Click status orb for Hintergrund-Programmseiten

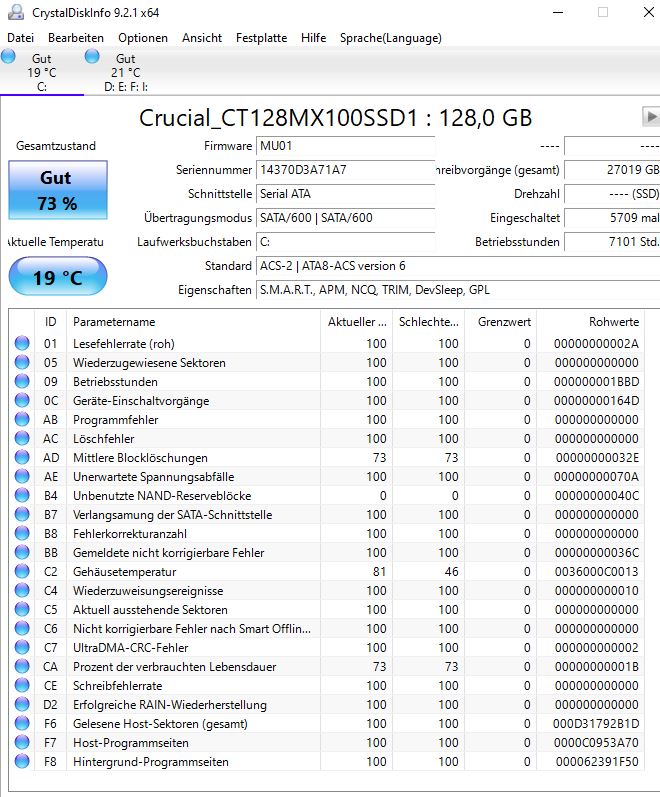pyautogui.click(x=22, y=761)
